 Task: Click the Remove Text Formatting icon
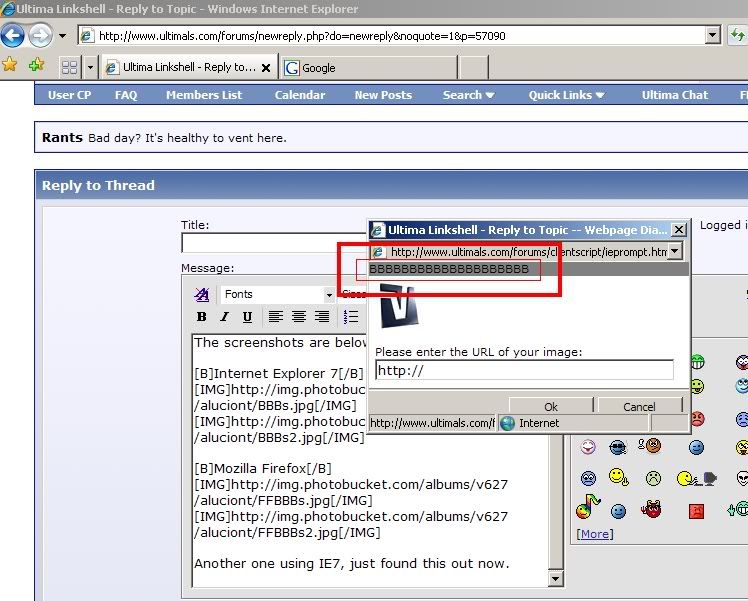point(202,294)
